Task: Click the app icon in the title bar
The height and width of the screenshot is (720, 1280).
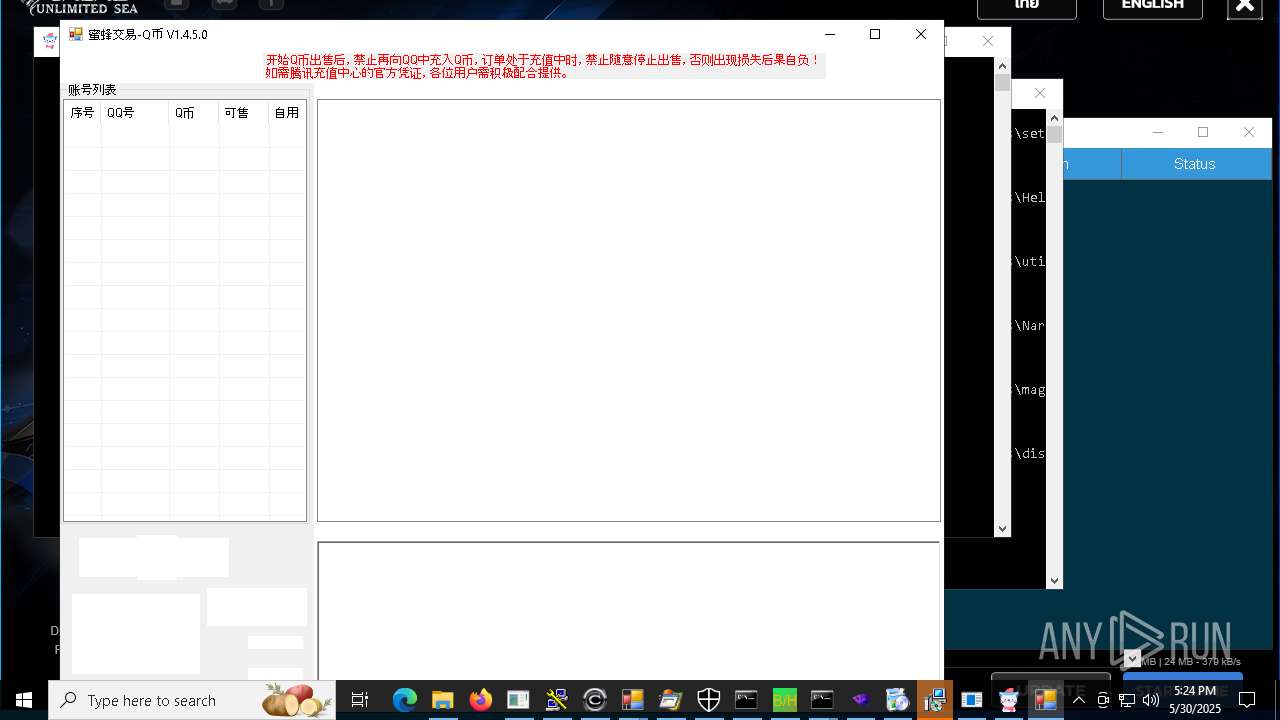Action: coord(76,34)
